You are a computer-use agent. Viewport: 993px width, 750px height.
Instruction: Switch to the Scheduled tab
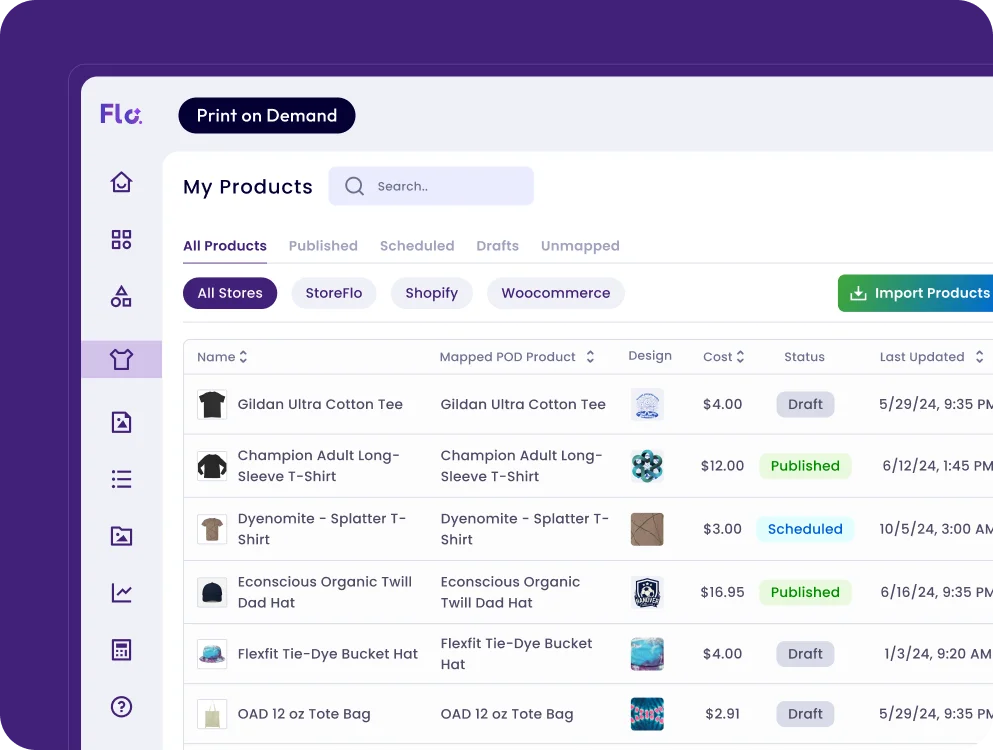[x=417, y=246]
